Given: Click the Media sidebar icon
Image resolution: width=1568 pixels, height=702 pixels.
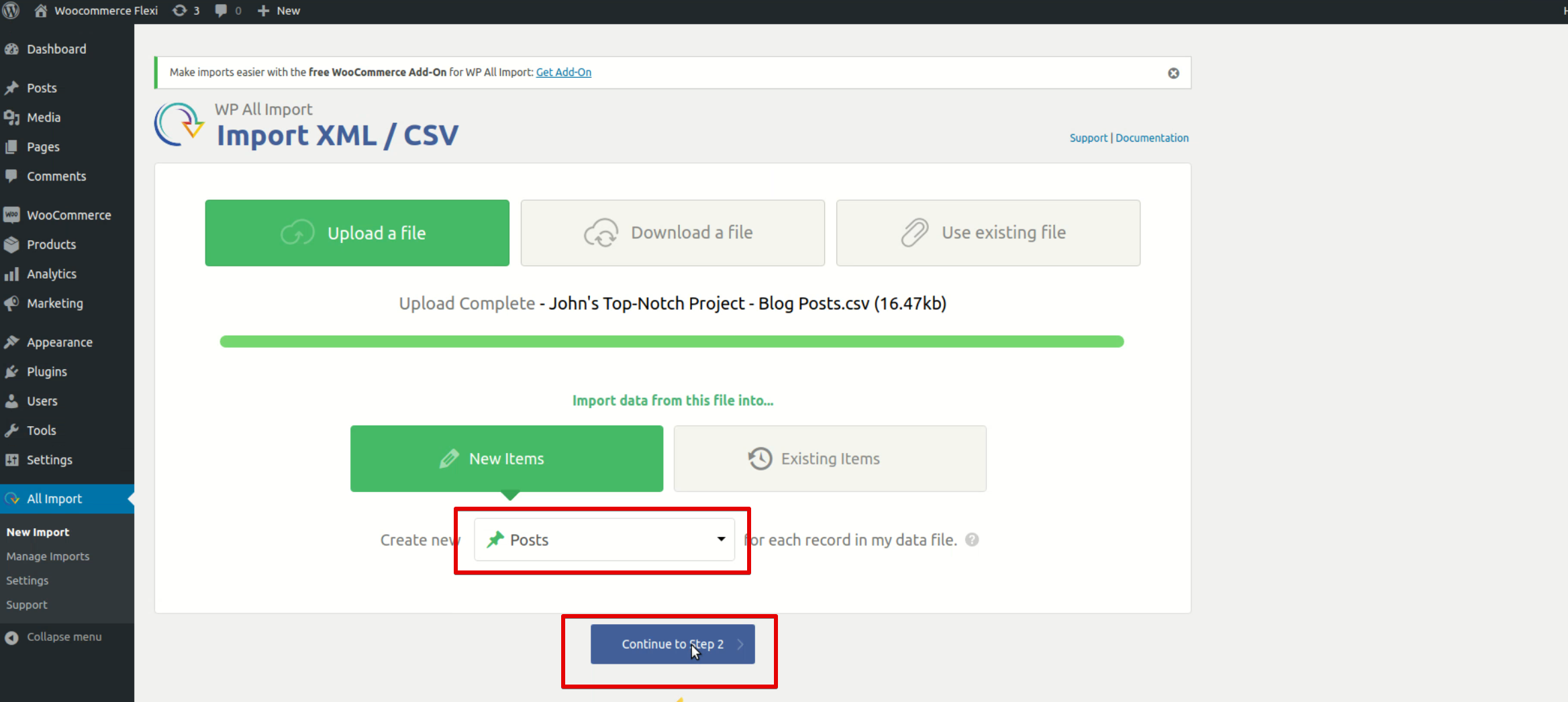Looking at the screenshot, I should (11, 117).
